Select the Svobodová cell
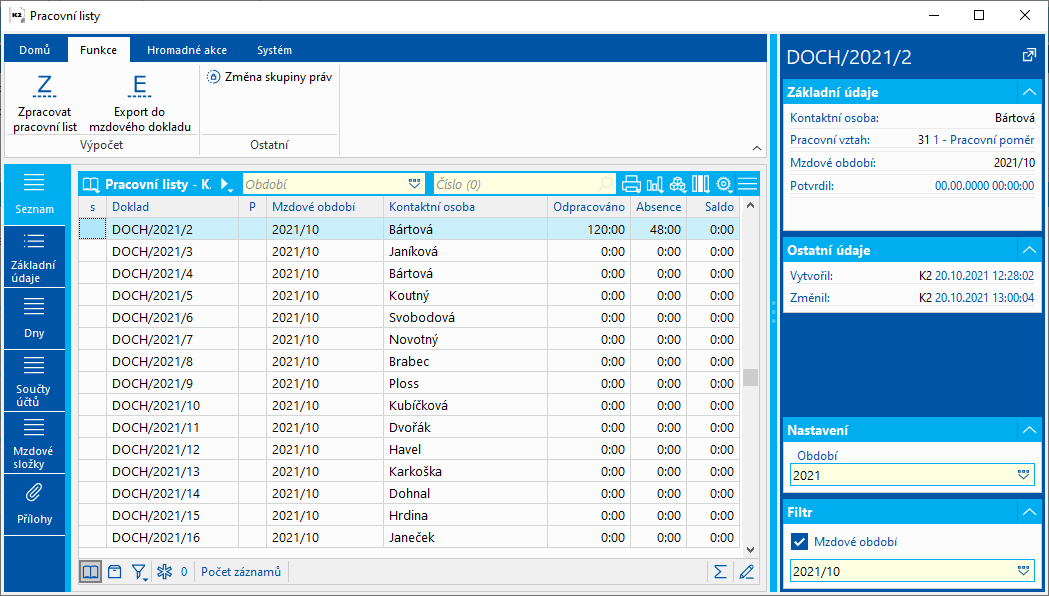The image size is (1049, 596). point(465,318)
